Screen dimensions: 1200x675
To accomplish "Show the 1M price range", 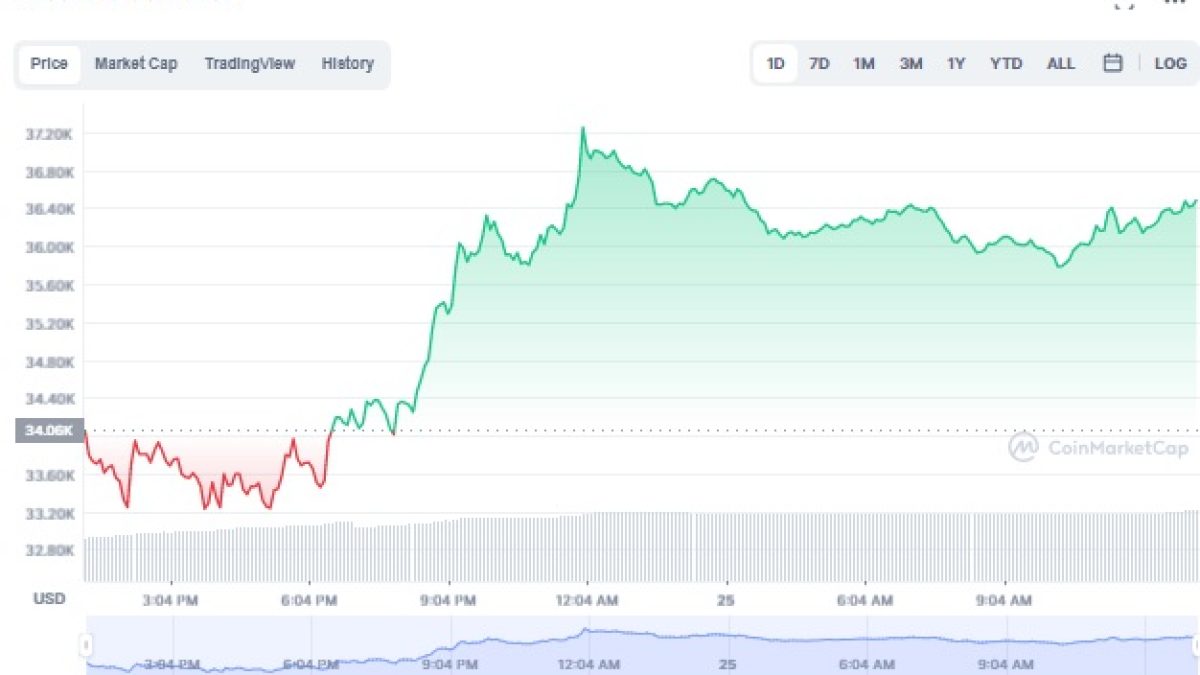I will pyautogui.click(x=864, y=63).
